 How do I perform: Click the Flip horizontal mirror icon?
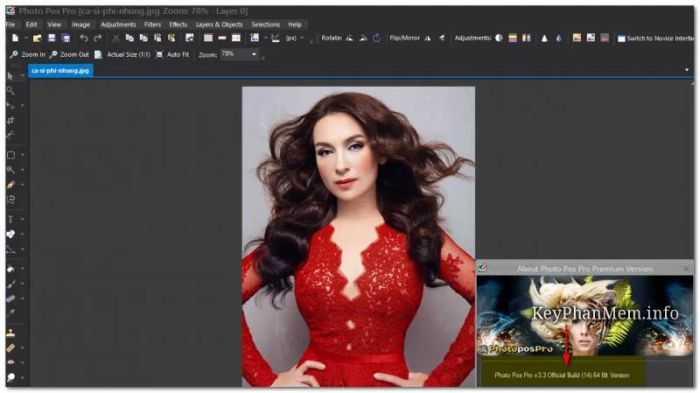point(428,38)
